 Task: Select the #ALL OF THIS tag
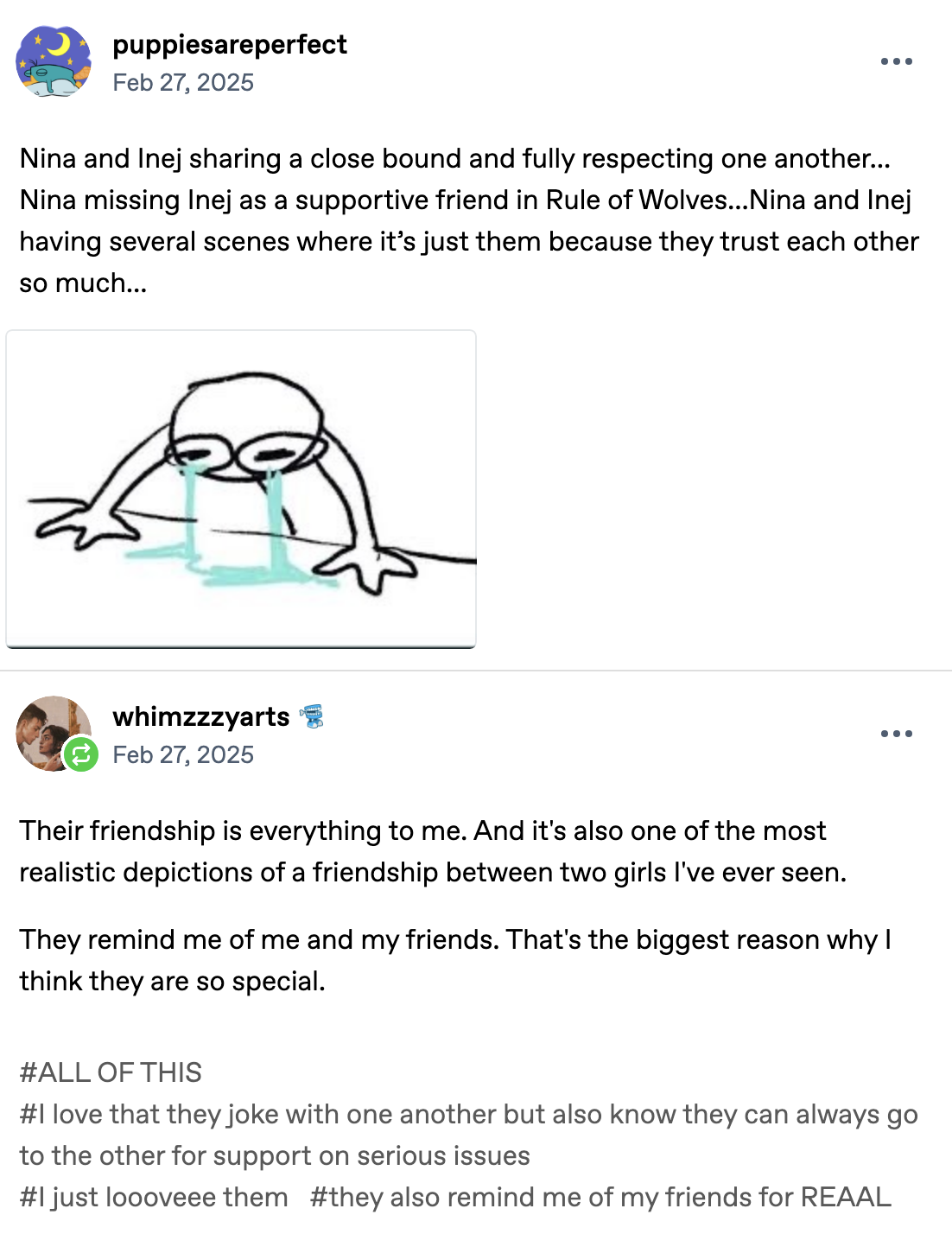coord(111,1072)
